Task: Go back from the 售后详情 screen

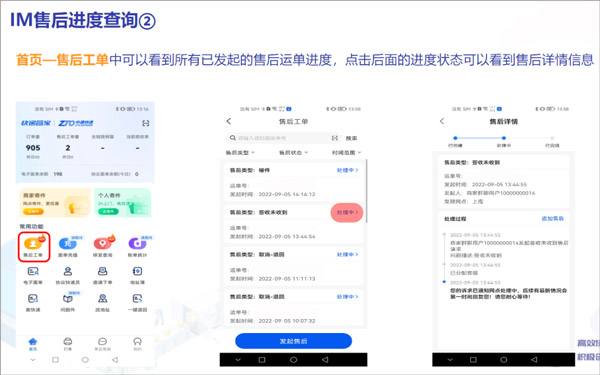Action: point(442,121)
